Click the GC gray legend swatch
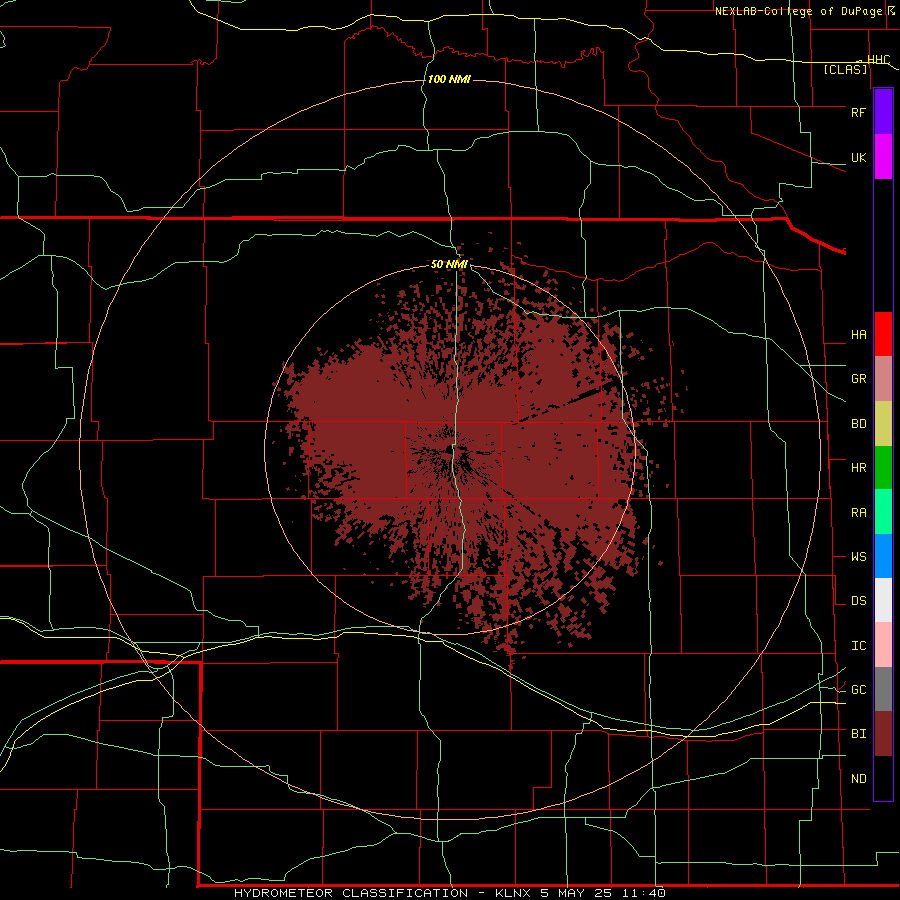This screenshot has height=900, width=900. coord(883,689)
